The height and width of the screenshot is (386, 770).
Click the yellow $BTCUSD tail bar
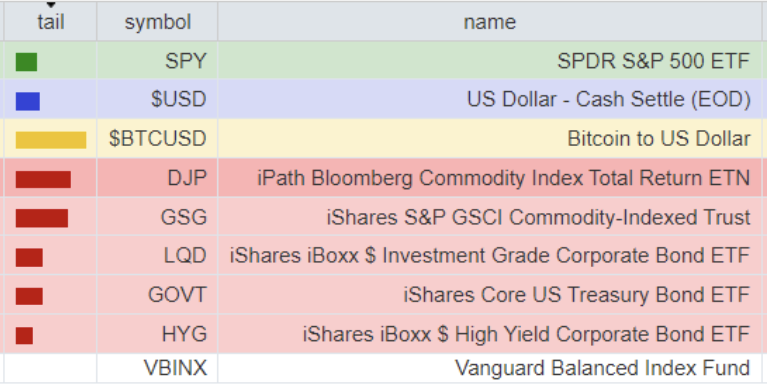click(x=51, y=140)
